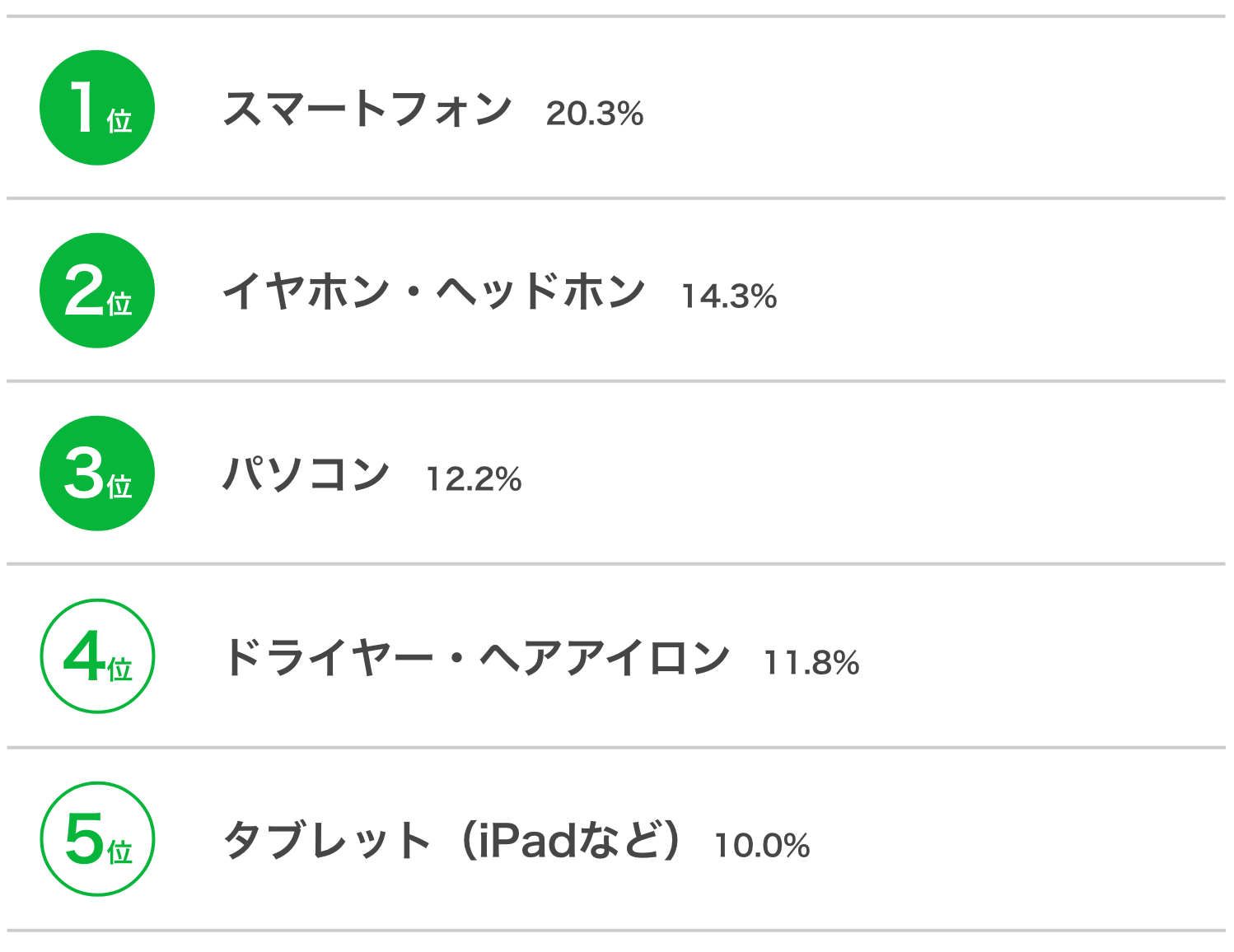Click the green 2位 rank badge
This screenshot has width=1234, height=952.
pos(97,291)
